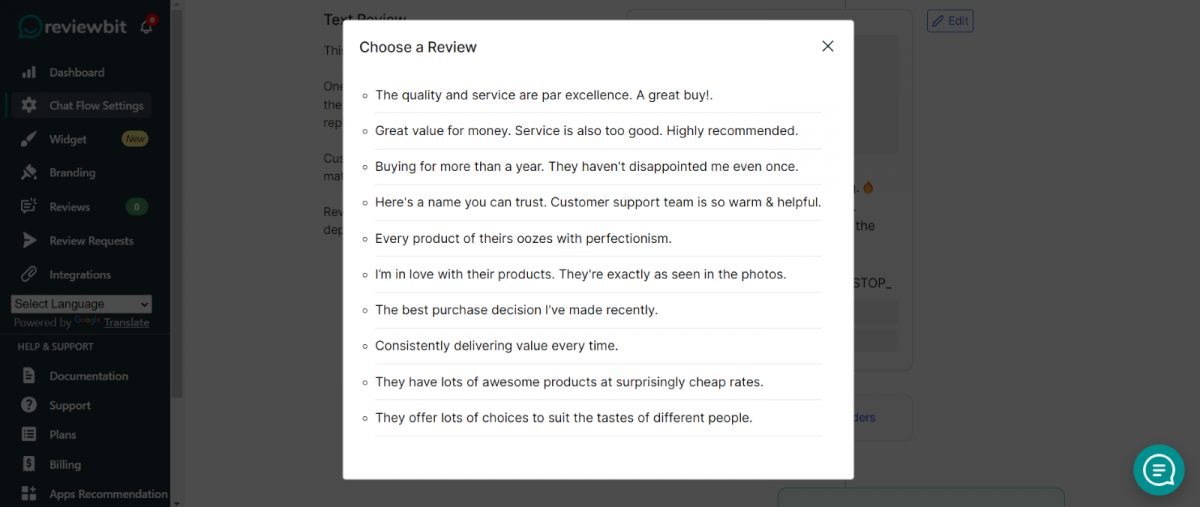Choose 'The best purchase decision' review

click(516, 310)
